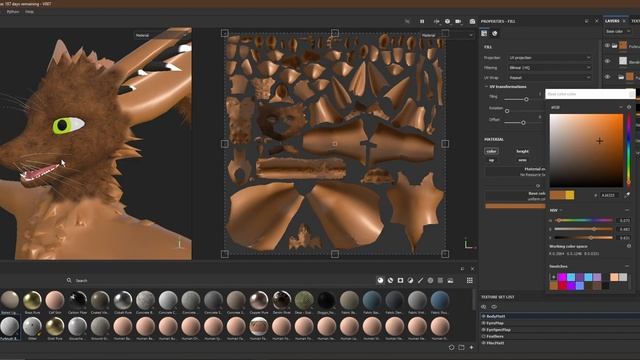This screenshot has width=640, height=360.
Task: Pick color with the eyedropper tool
Action: tap(629, 195)
